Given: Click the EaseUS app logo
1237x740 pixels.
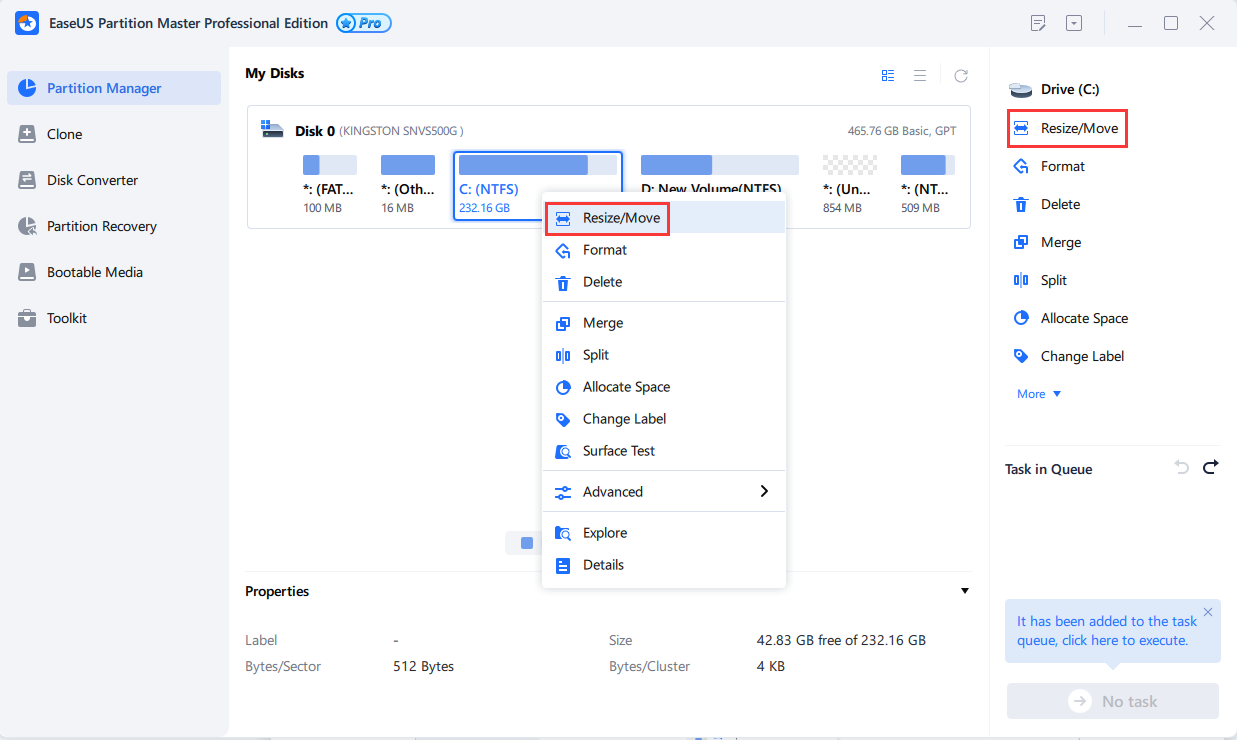Looking at the screenshot, I should tap(27, 23).
